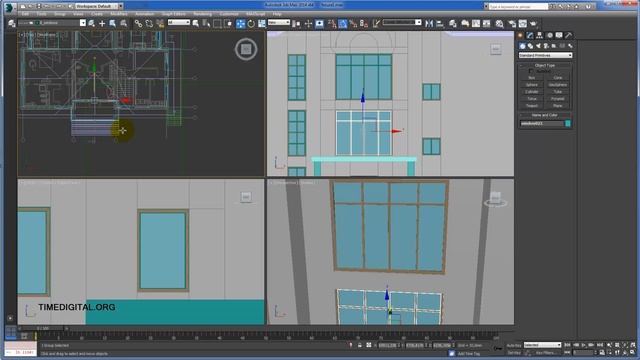The image size is (640, 360).
Task: Toggle the Angle Snap button
Action: pyautogui.click(x=342, y=23)
